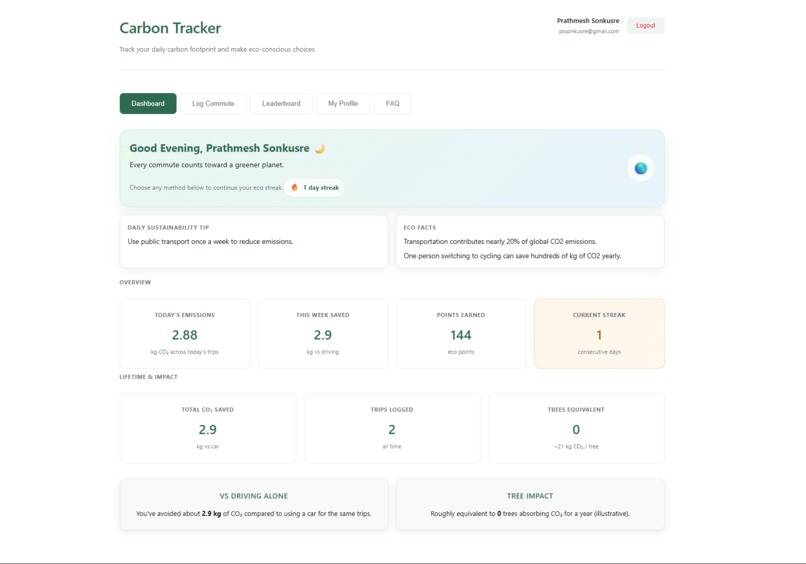
Task: Select the Today's Emissions card
Action: pyautogui.click(x=185, y=334)
